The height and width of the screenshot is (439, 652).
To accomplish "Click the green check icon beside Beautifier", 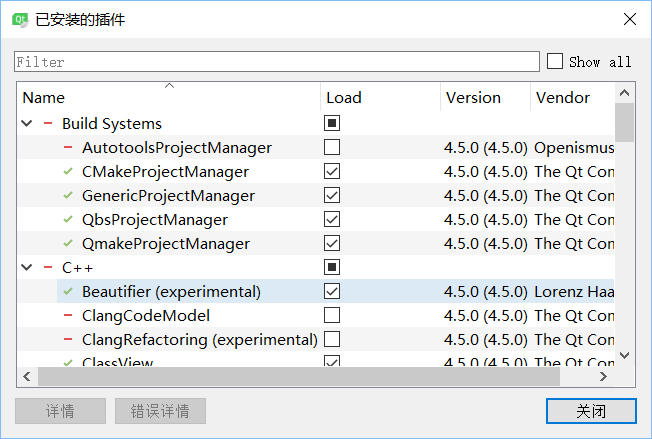I will coord(68,292).
